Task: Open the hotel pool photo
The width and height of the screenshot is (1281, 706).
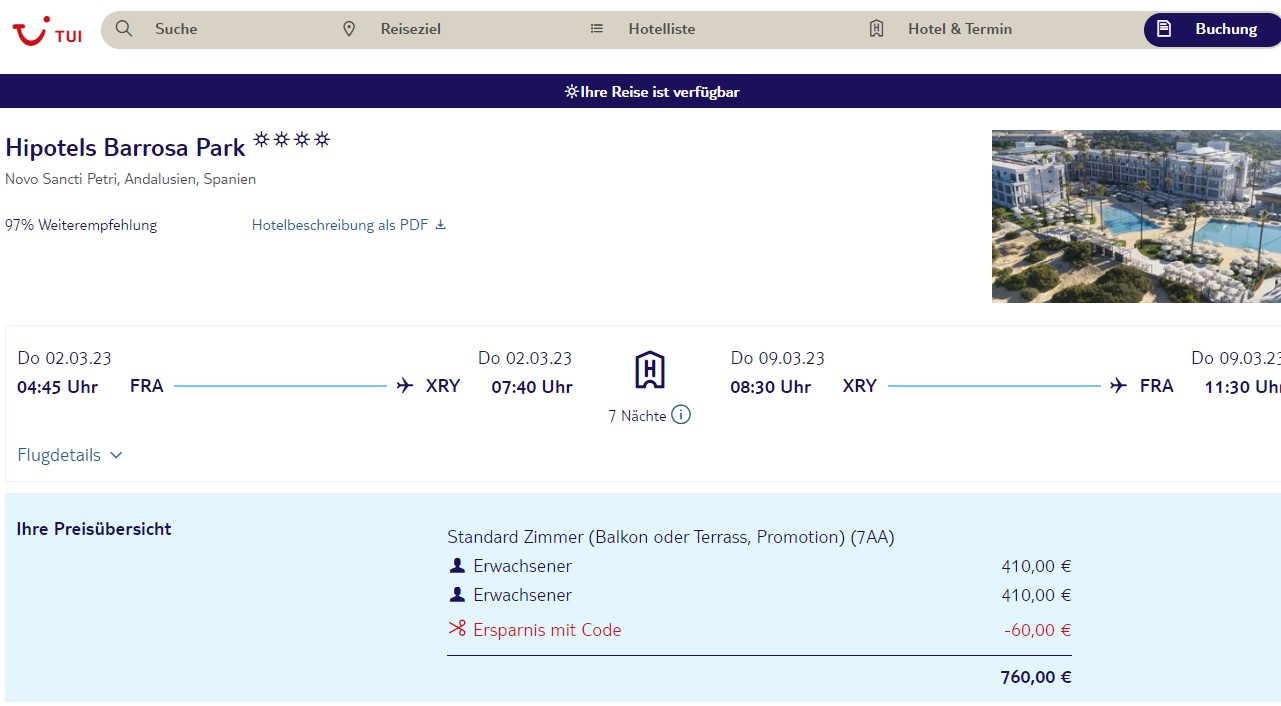Action: tap(1136, 216)
